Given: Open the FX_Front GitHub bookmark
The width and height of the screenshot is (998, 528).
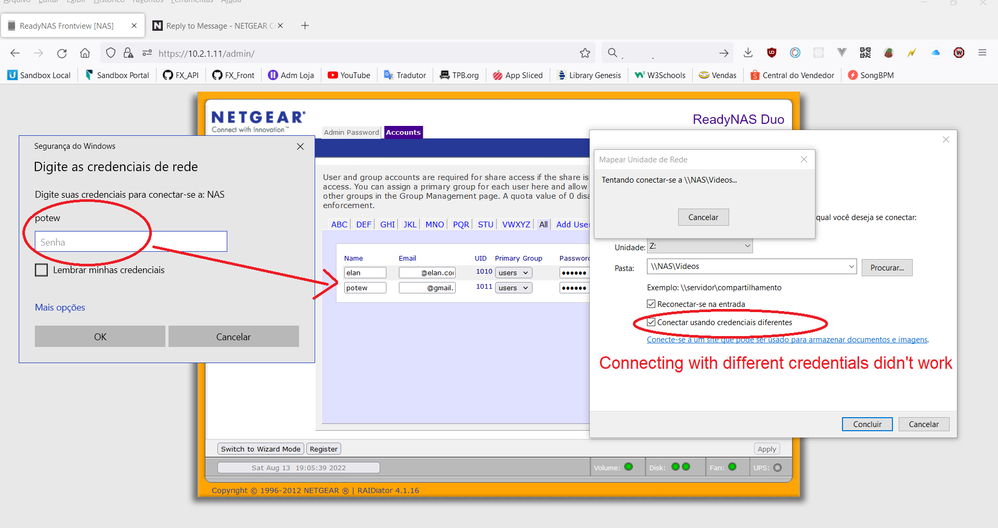Looking at the screenshot, I should coord(234,75).
